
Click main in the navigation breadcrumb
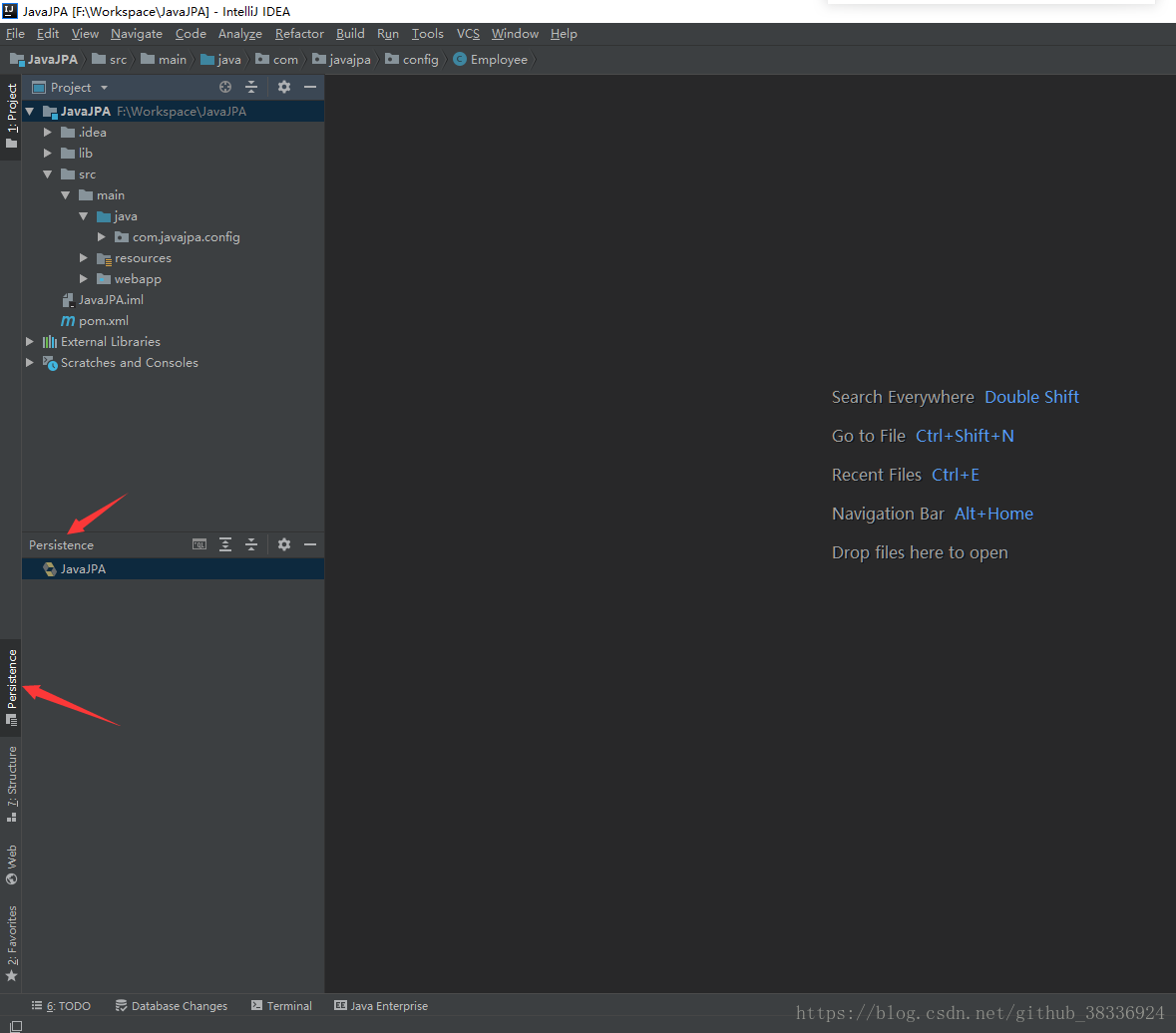[164, 60]
